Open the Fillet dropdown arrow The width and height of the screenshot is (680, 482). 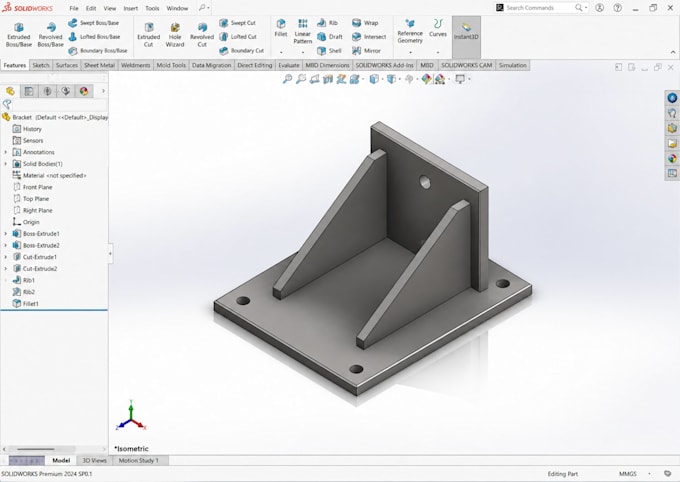[281, 52]
